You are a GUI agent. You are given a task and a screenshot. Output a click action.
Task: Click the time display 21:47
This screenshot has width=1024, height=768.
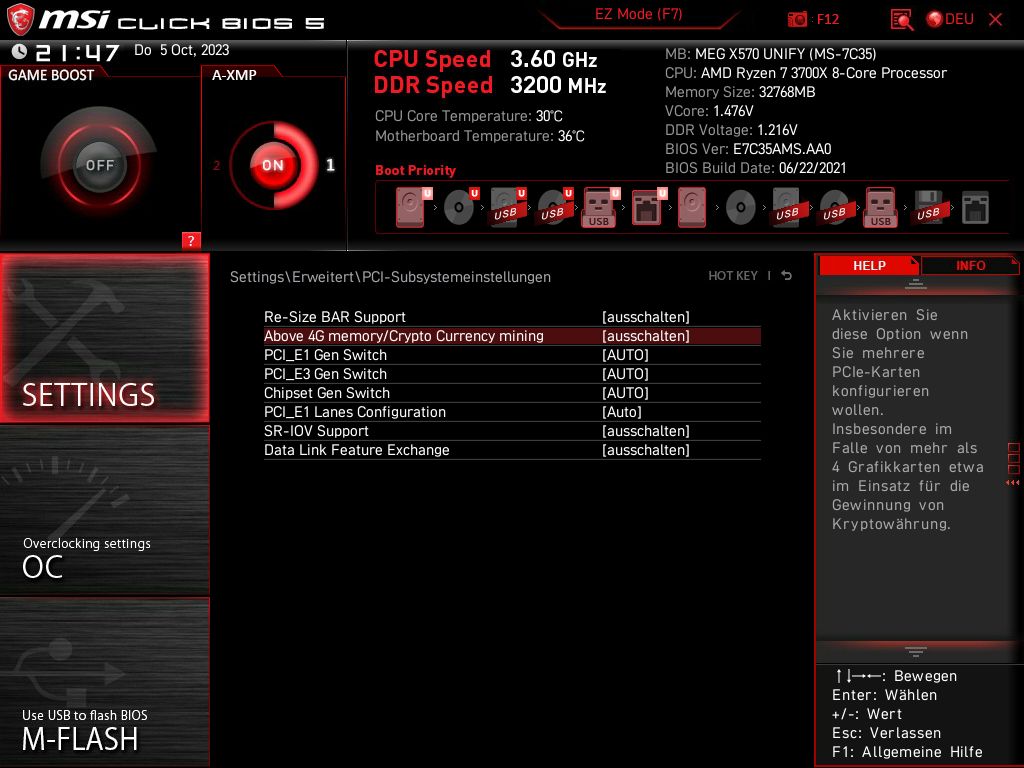(x=77, y=52)
